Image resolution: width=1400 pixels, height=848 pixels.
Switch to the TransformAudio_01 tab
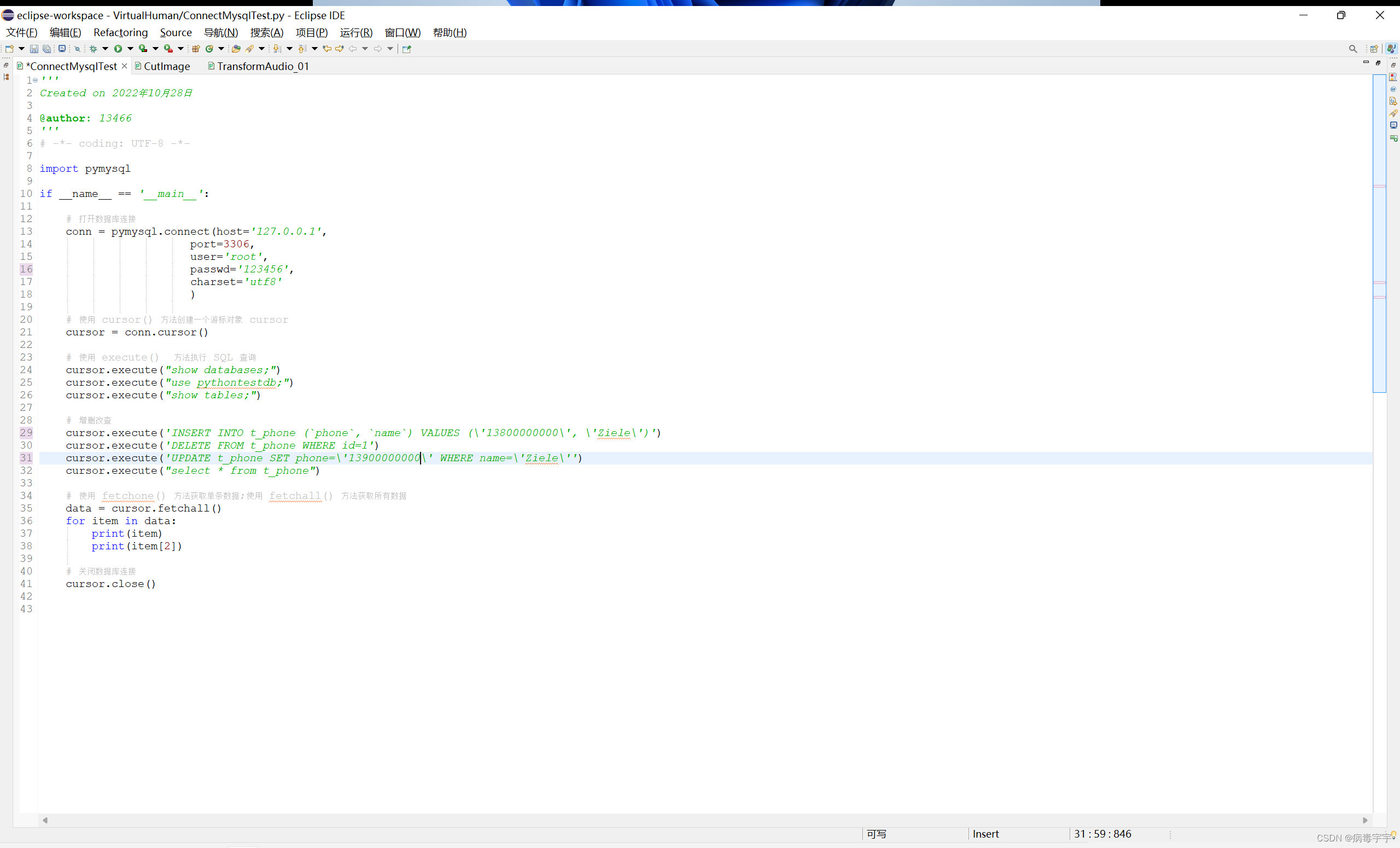click(262, 67)
